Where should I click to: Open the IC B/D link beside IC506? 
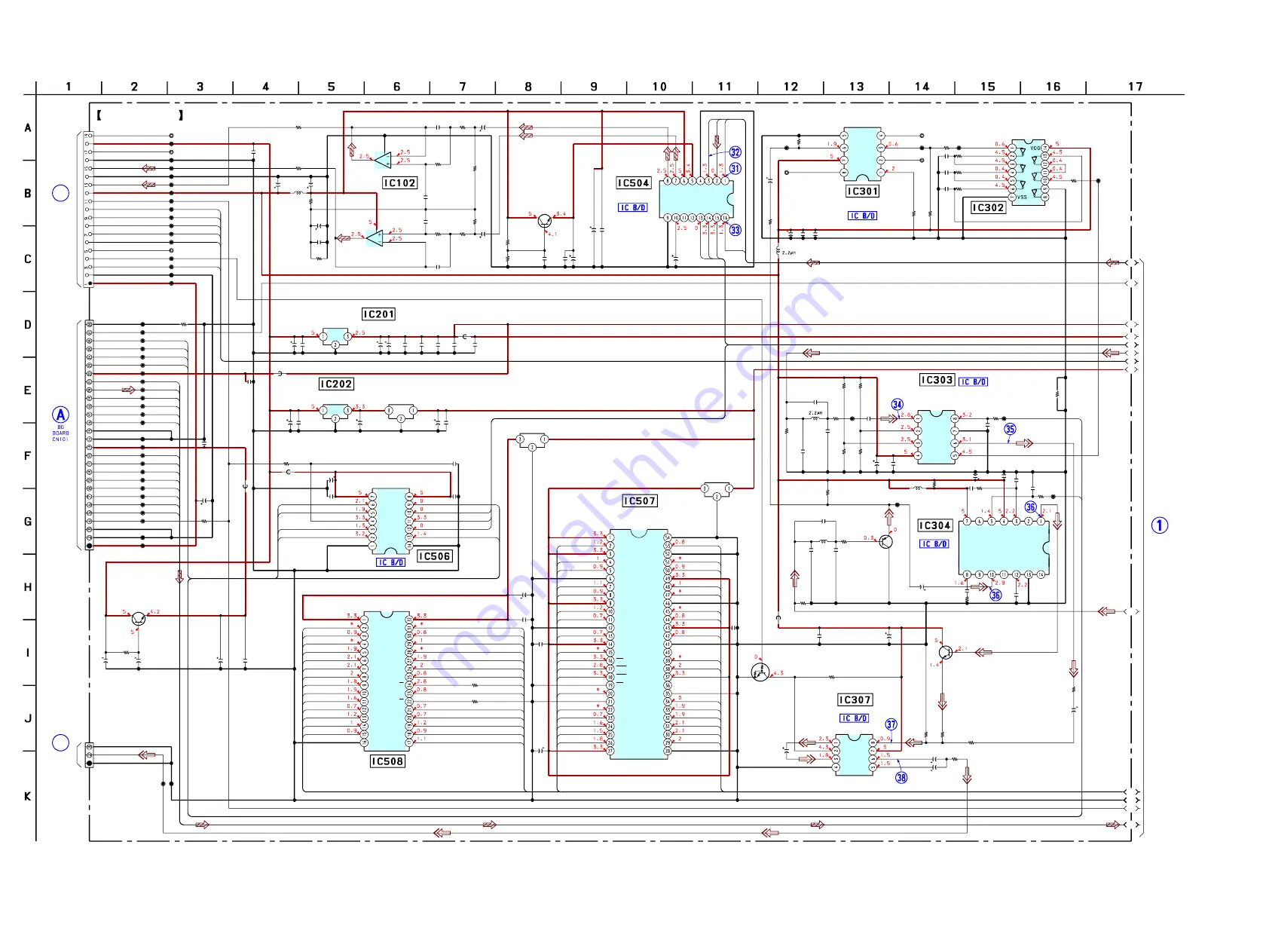(391, 562)
